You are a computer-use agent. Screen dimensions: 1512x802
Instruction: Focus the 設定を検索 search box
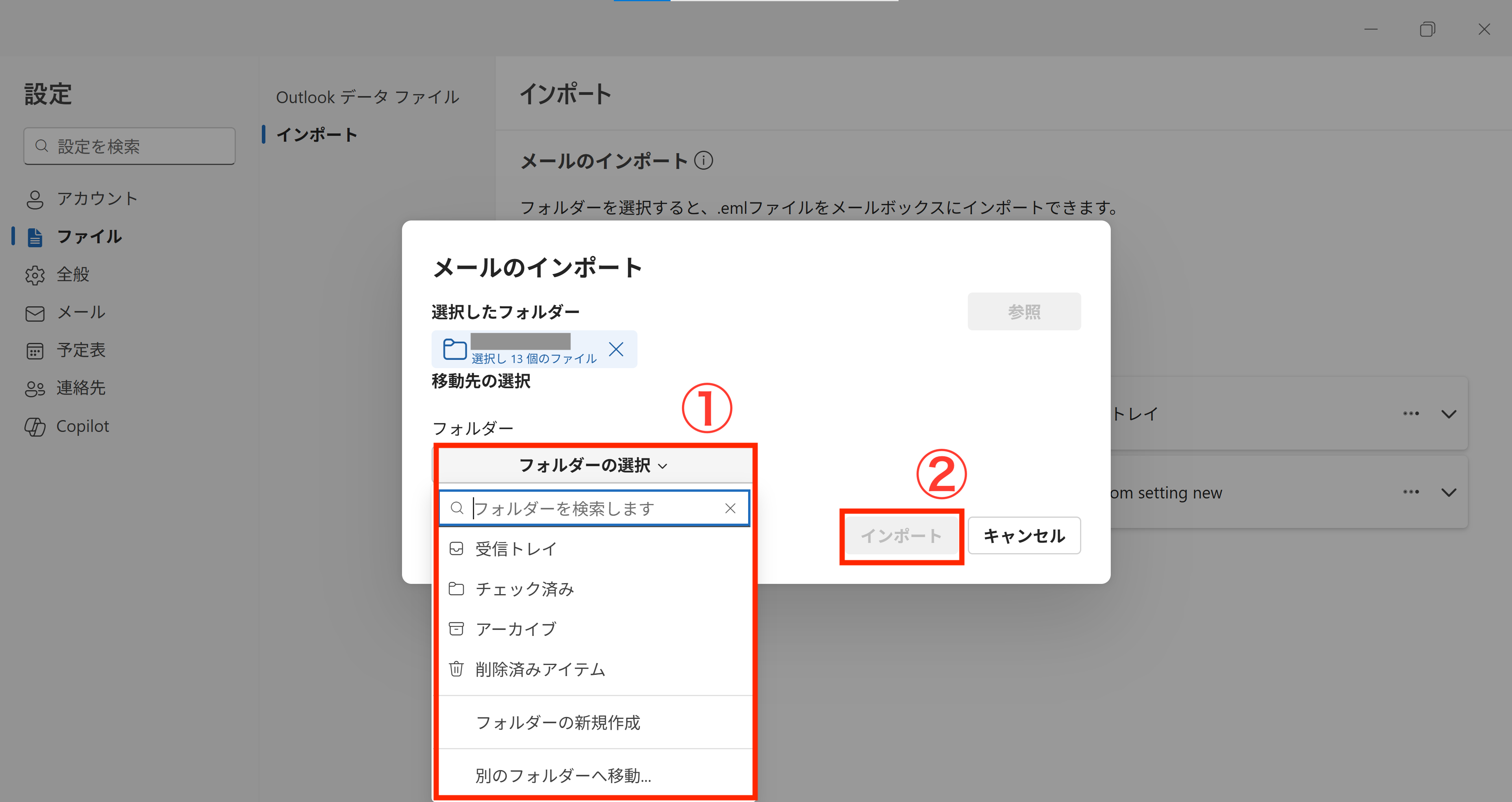(129, 146)
